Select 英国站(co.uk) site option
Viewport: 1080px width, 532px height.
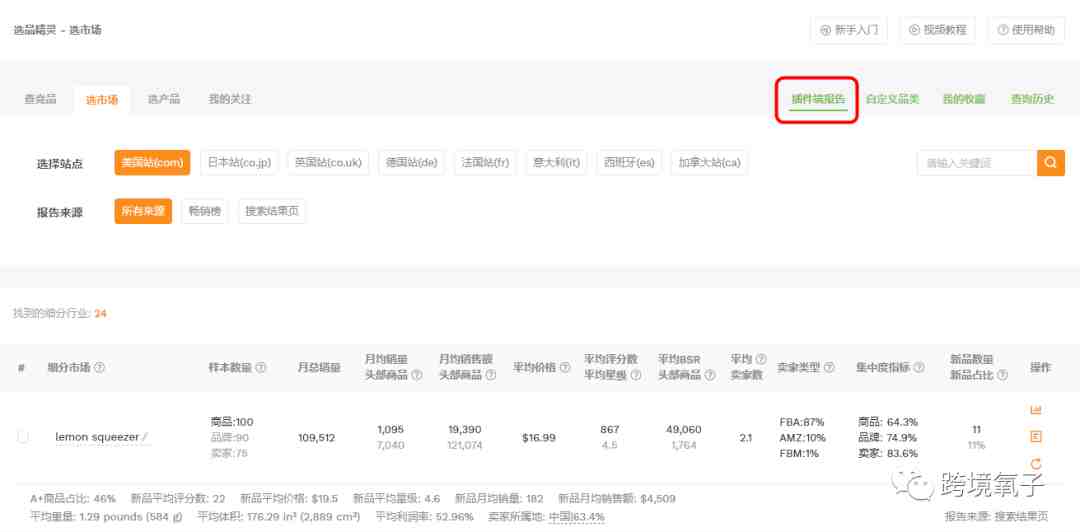[329, 163]
